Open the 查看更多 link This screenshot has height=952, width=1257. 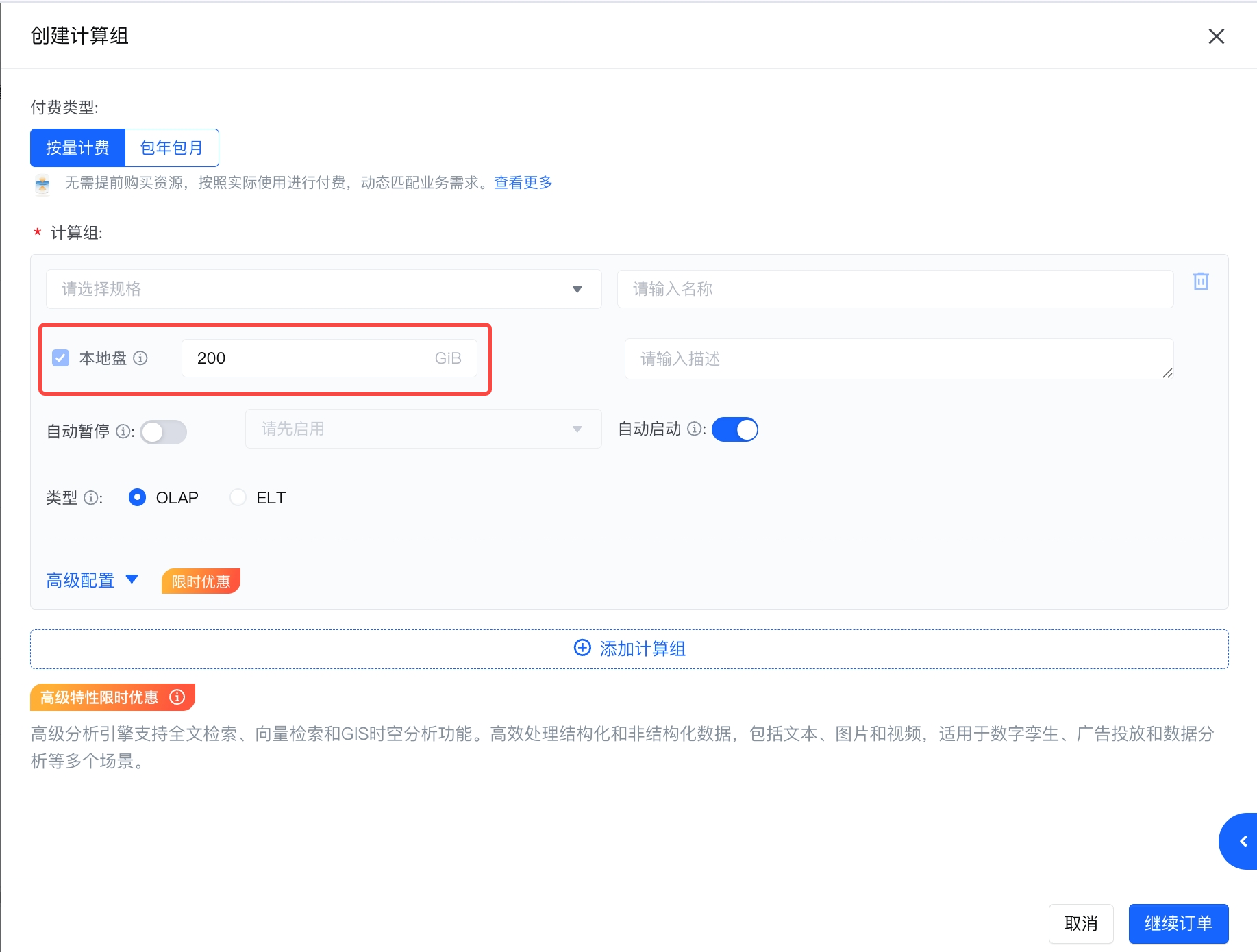(x=523, y=183)
